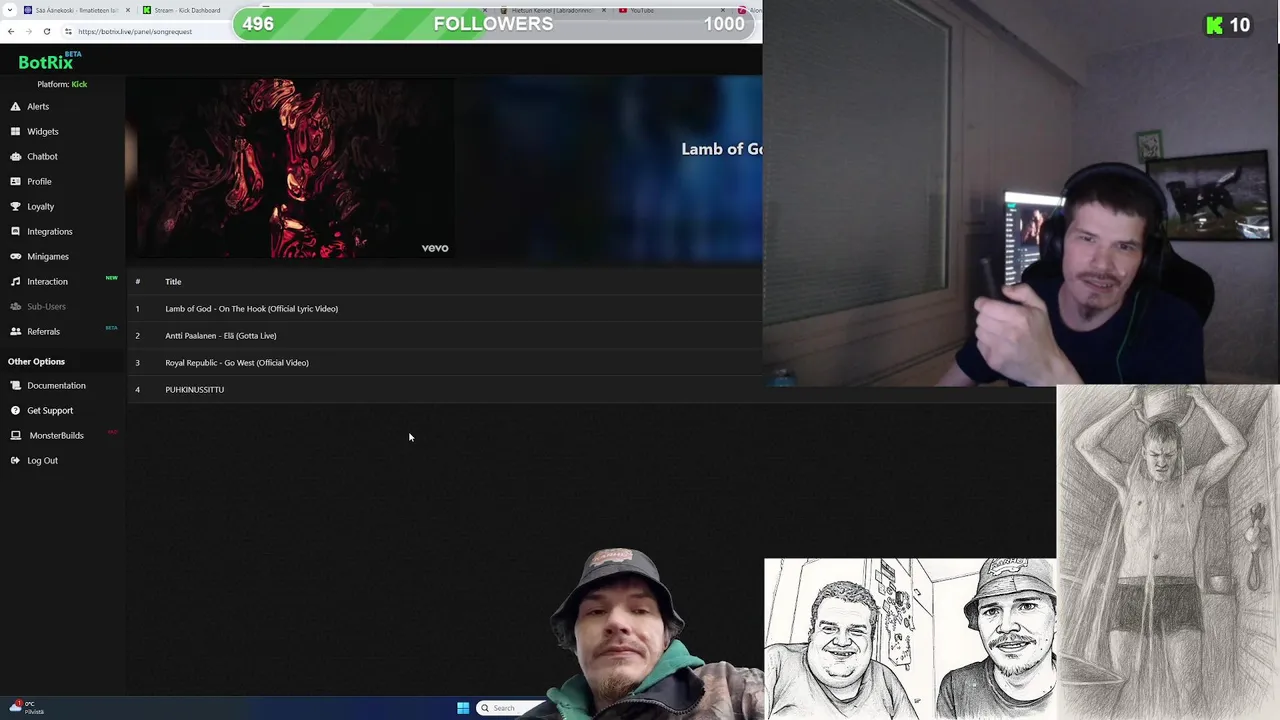Open the Integrations section
The width and height of the screenshot is (1280, 720).
click(x=50, y=231)
